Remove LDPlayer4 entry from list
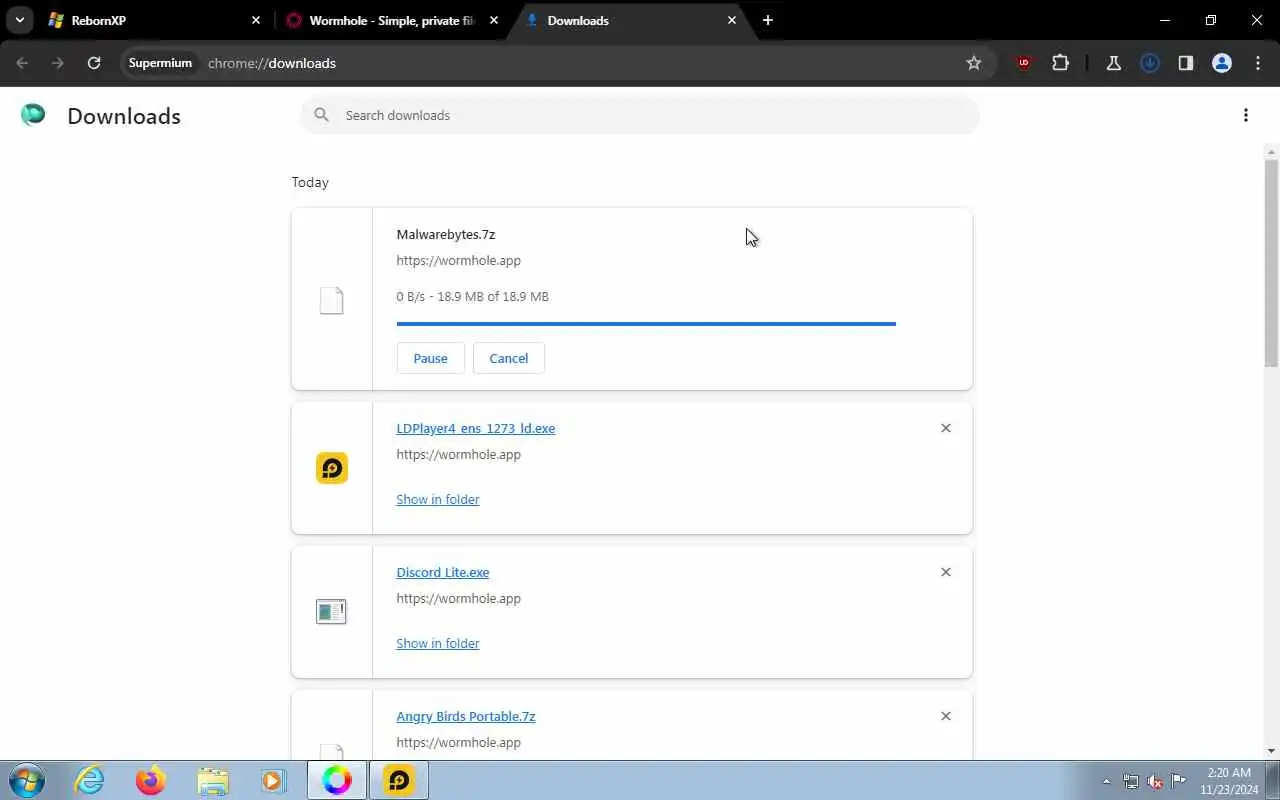The width and height of the screenshot is (1280, 800). point(946,428)
